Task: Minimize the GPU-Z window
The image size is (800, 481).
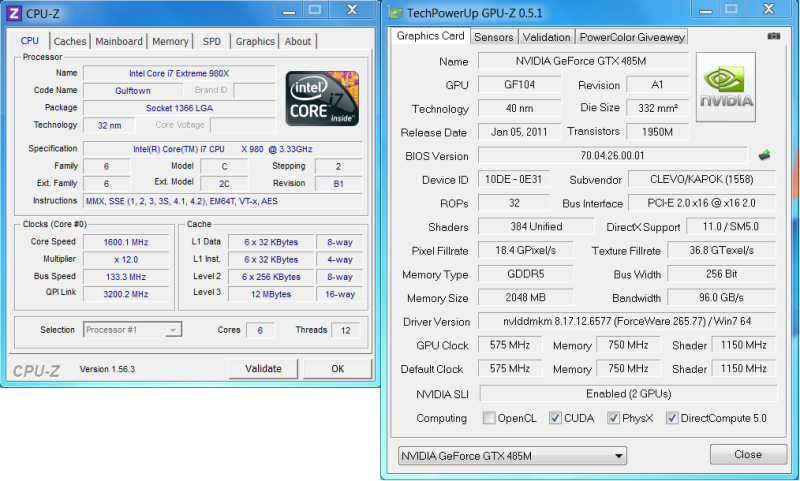Action: (x=706, y=9)
